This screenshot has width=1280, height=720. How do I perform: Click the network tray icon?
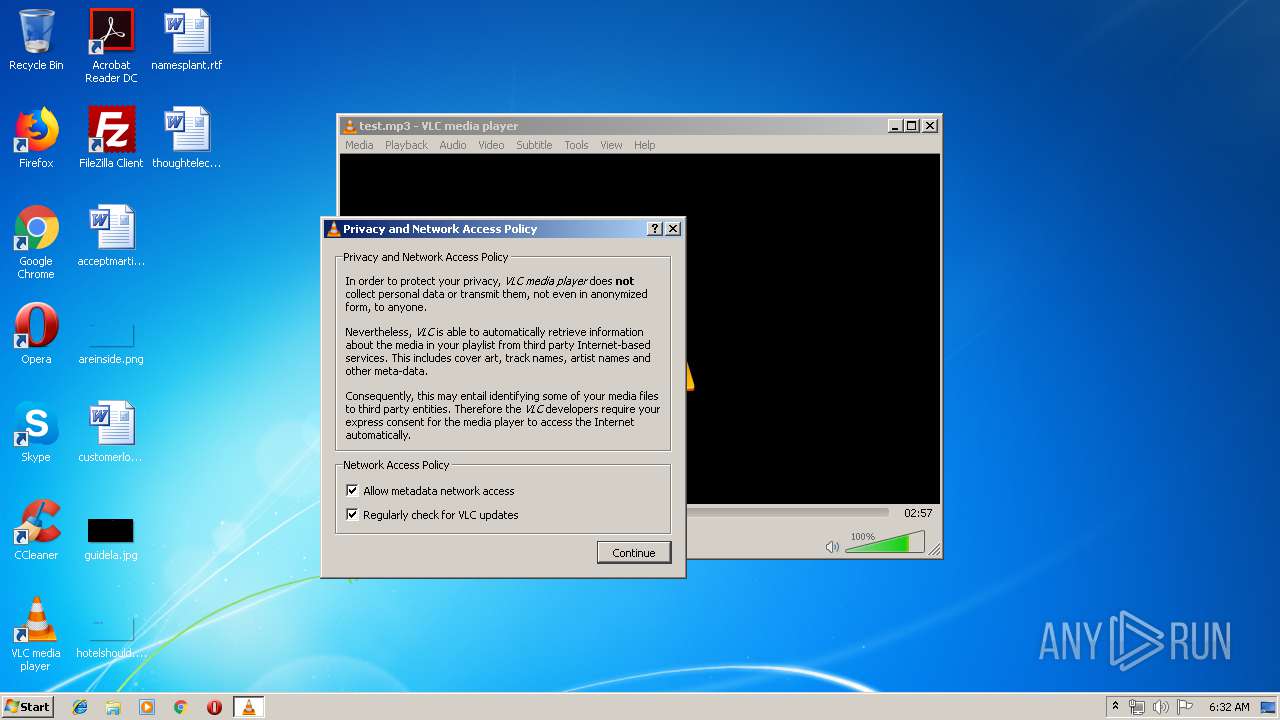1136,707
